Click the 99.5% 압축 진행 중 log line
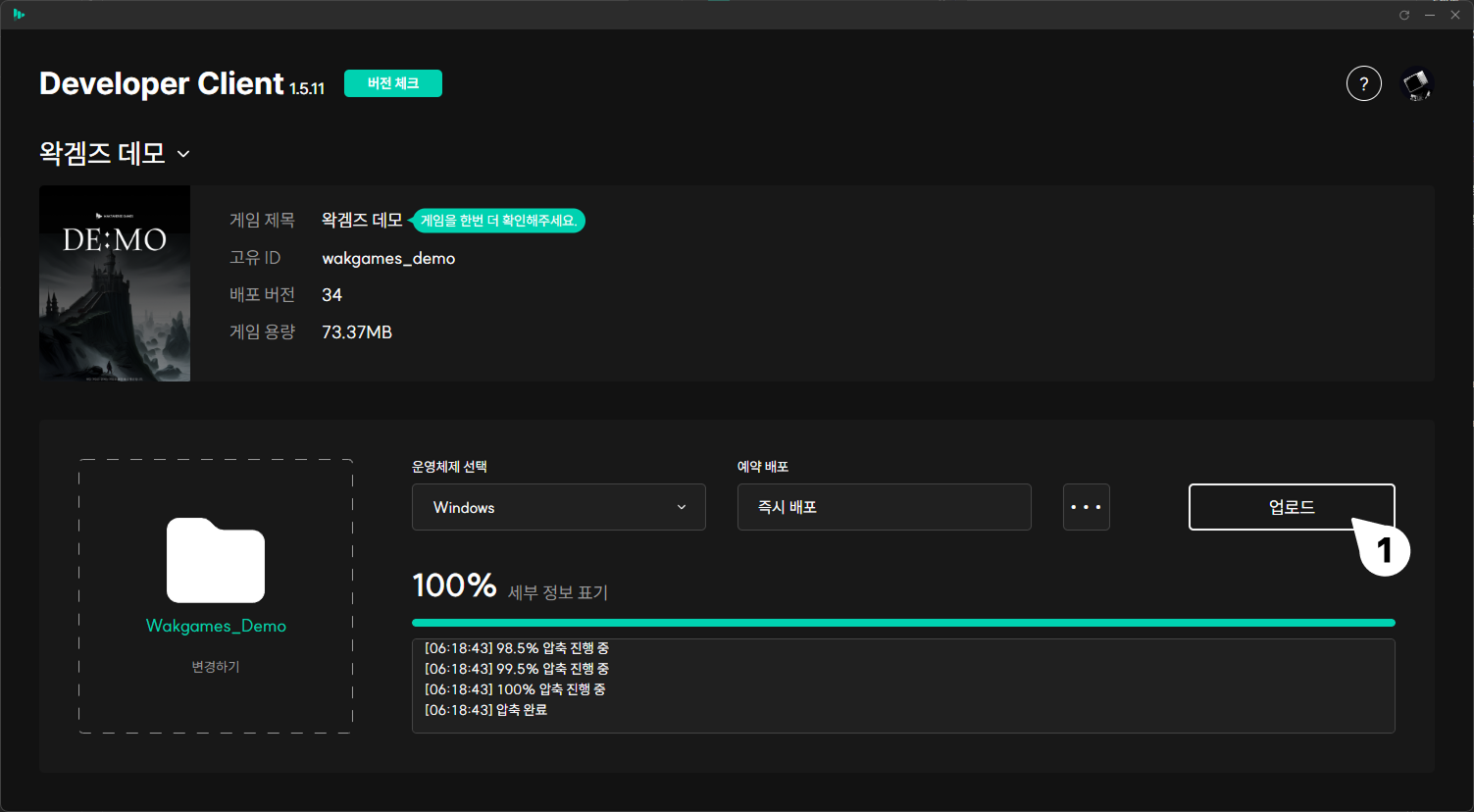 coord(517,669)
